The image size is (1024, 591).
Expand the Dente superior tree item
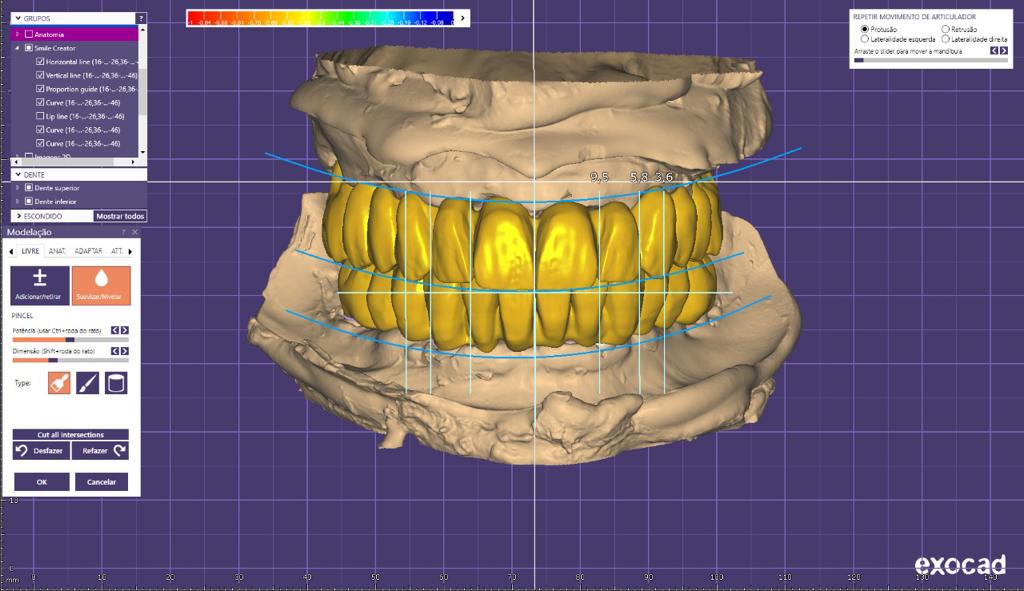pyautogui.click(x=17, y=188)
